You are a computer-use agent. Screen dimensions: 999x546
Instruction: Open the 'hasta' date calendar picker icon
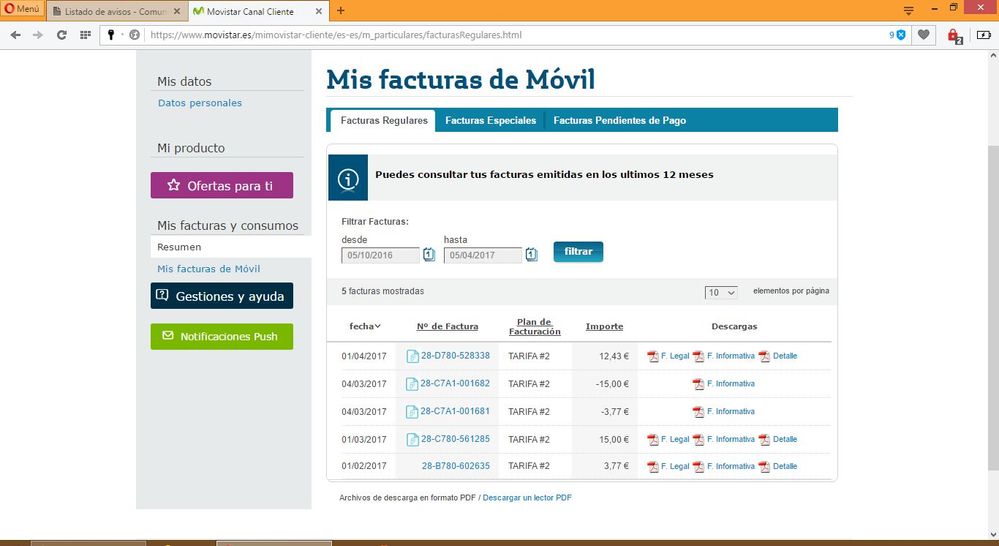(531, 255)
